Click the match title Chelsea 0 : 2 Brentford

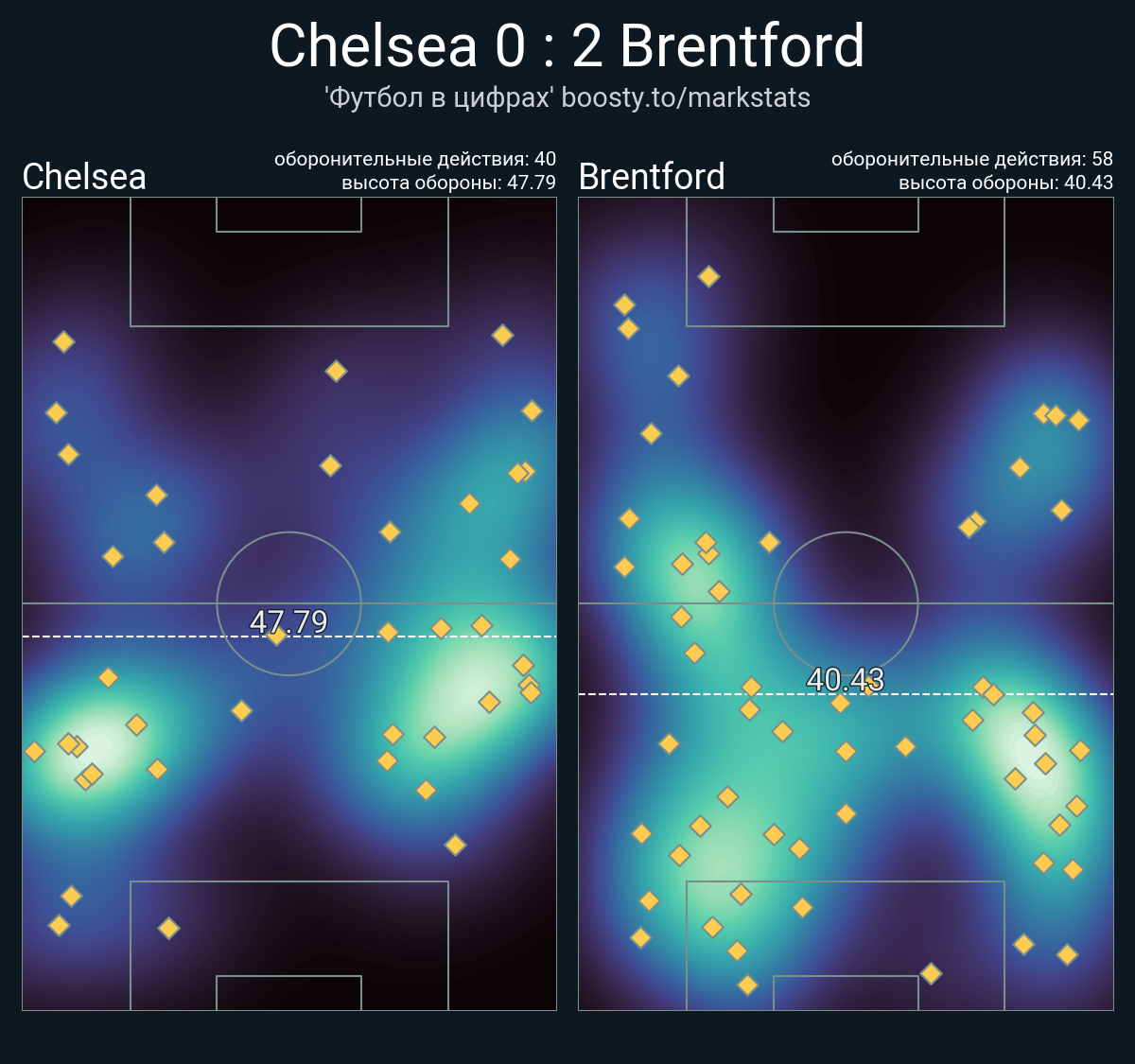[567, 45]
